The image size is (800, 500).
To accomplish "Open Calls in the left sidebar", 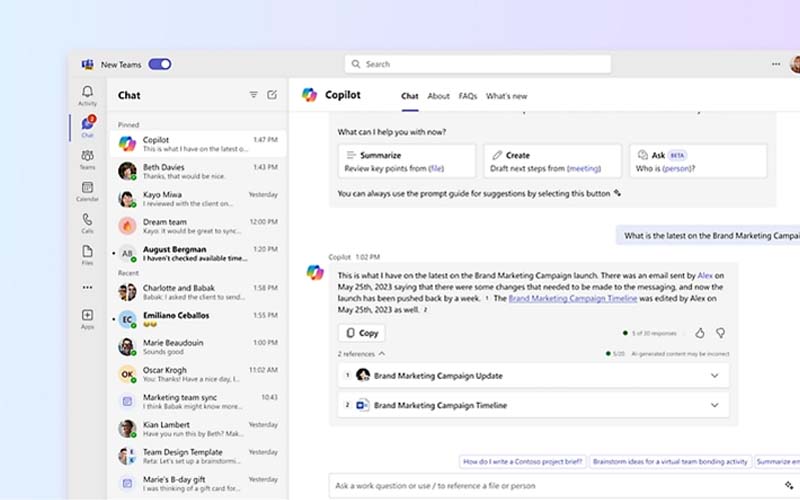I will point(87,222).
